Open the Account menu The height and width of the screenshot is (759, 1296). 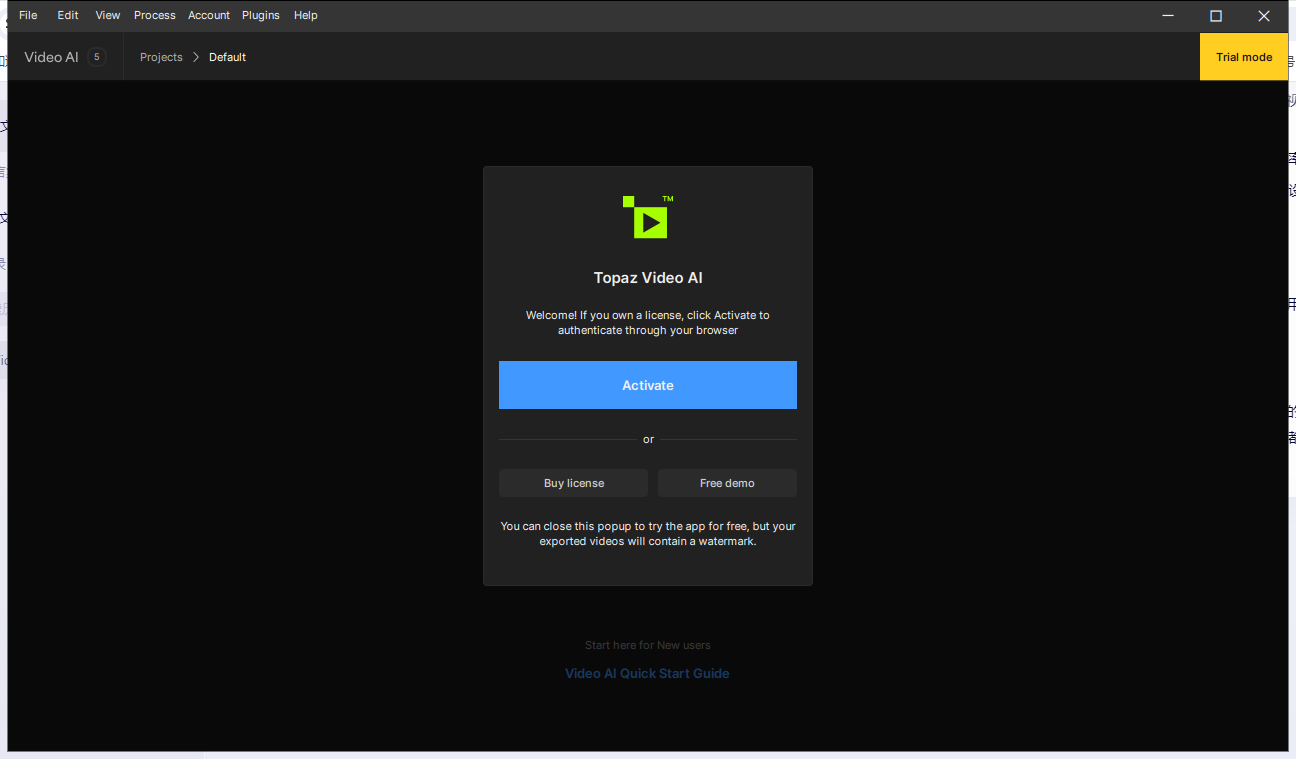(x=209, y=15)
